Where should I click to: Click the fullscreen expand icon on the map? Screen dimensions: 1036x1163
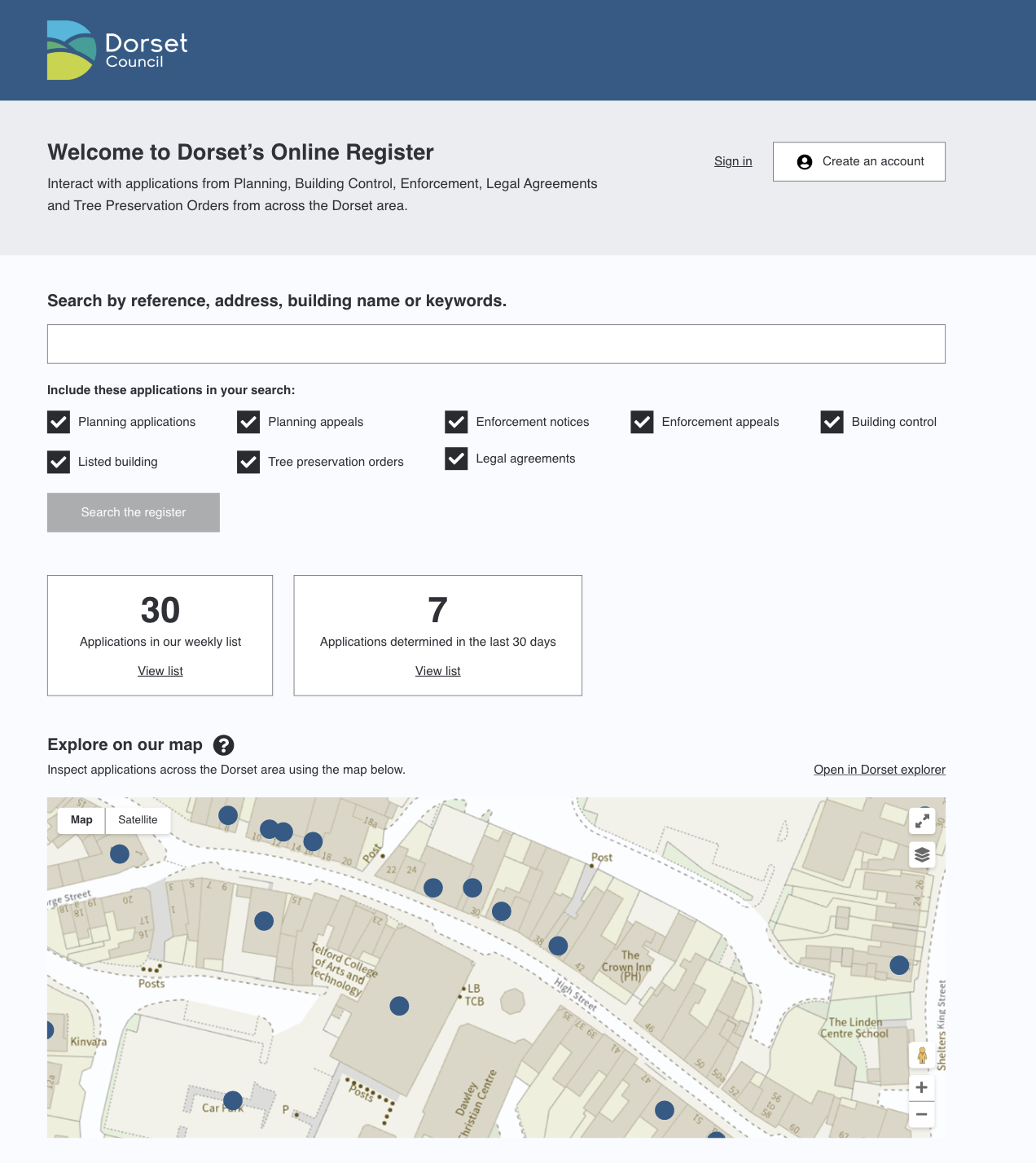[921, 820]
